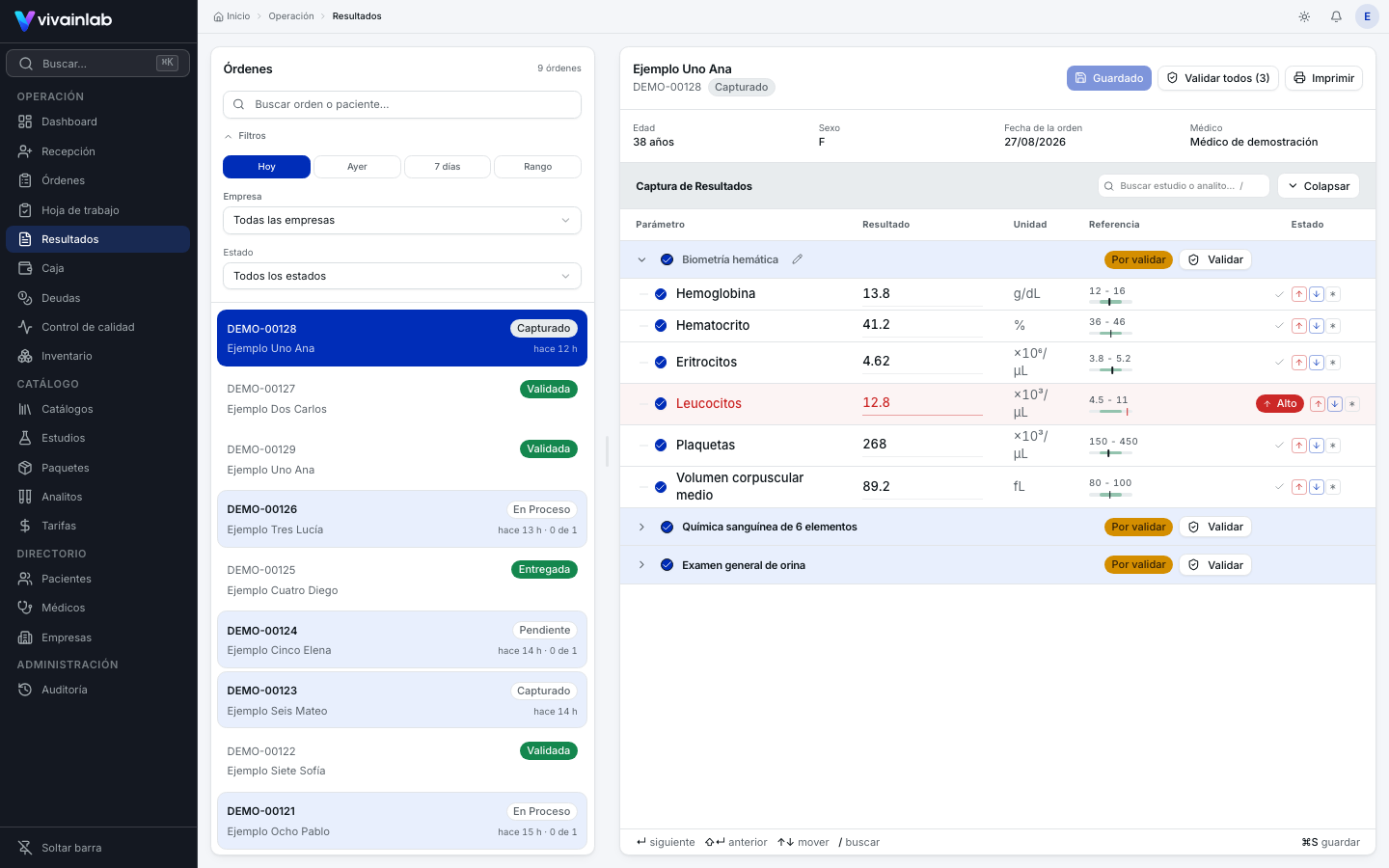Viewport: 1389px width, 868px height.
Task: Click the Leucocitos reference range bar
Action: coord(1109,412)
